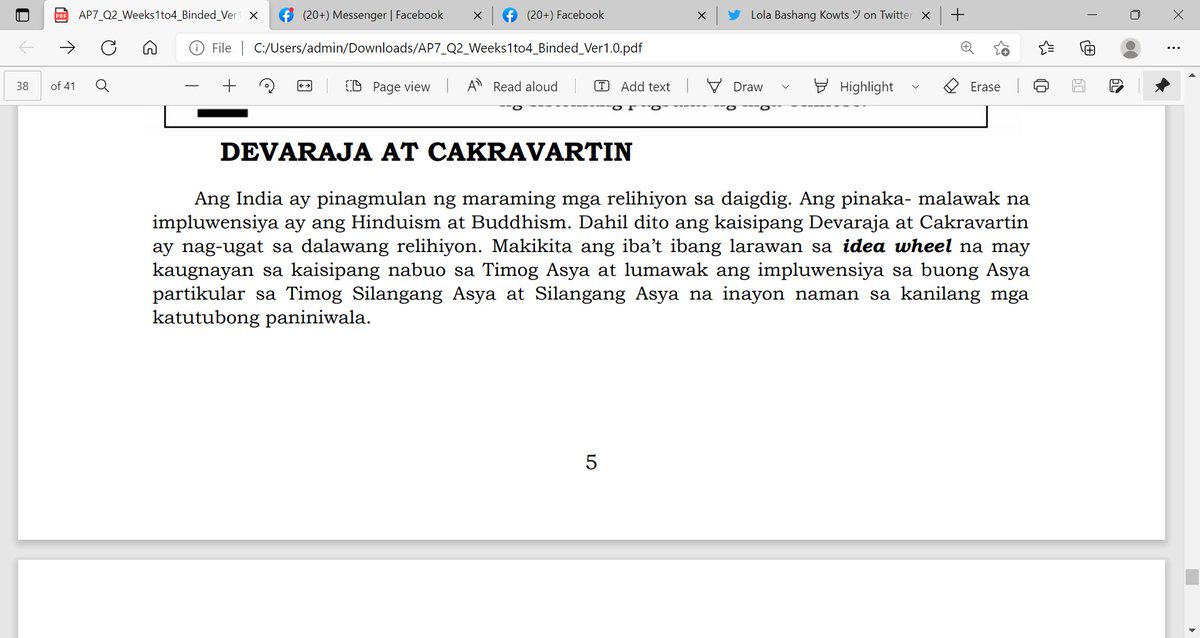The image size is (1200, 638).
Task: Expand the Highlight color dropdown arrow
Action: [915, 87]
